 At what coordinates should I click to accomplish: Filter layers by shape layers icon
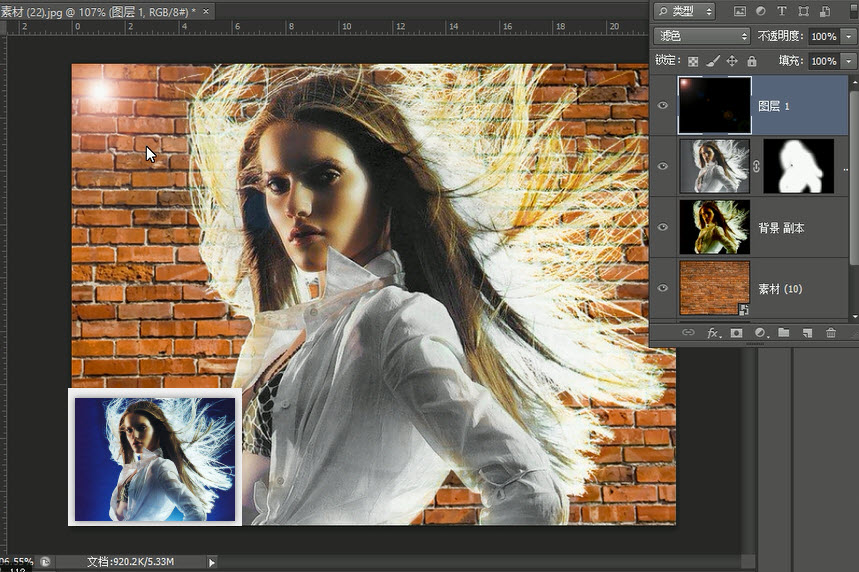(x=804, y=11)
